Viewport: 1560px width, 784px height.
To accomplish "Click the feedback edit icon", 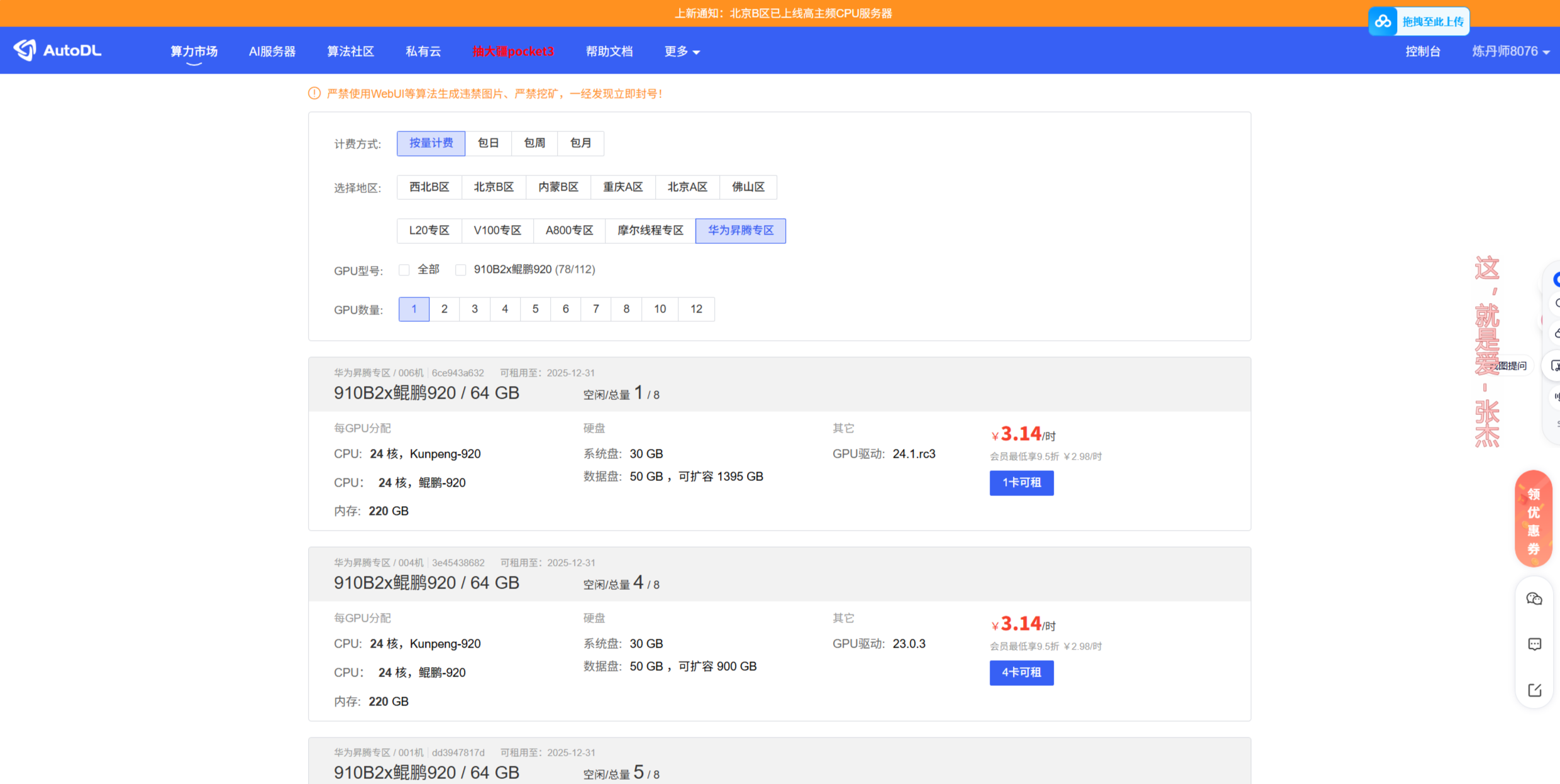I will [1534, 690].
